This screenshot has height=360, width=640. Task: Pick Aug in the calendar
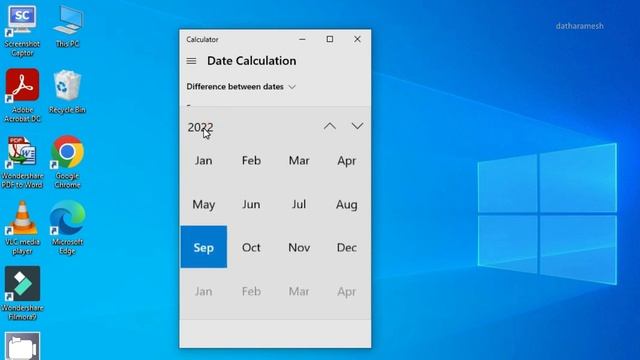(347, 204)
